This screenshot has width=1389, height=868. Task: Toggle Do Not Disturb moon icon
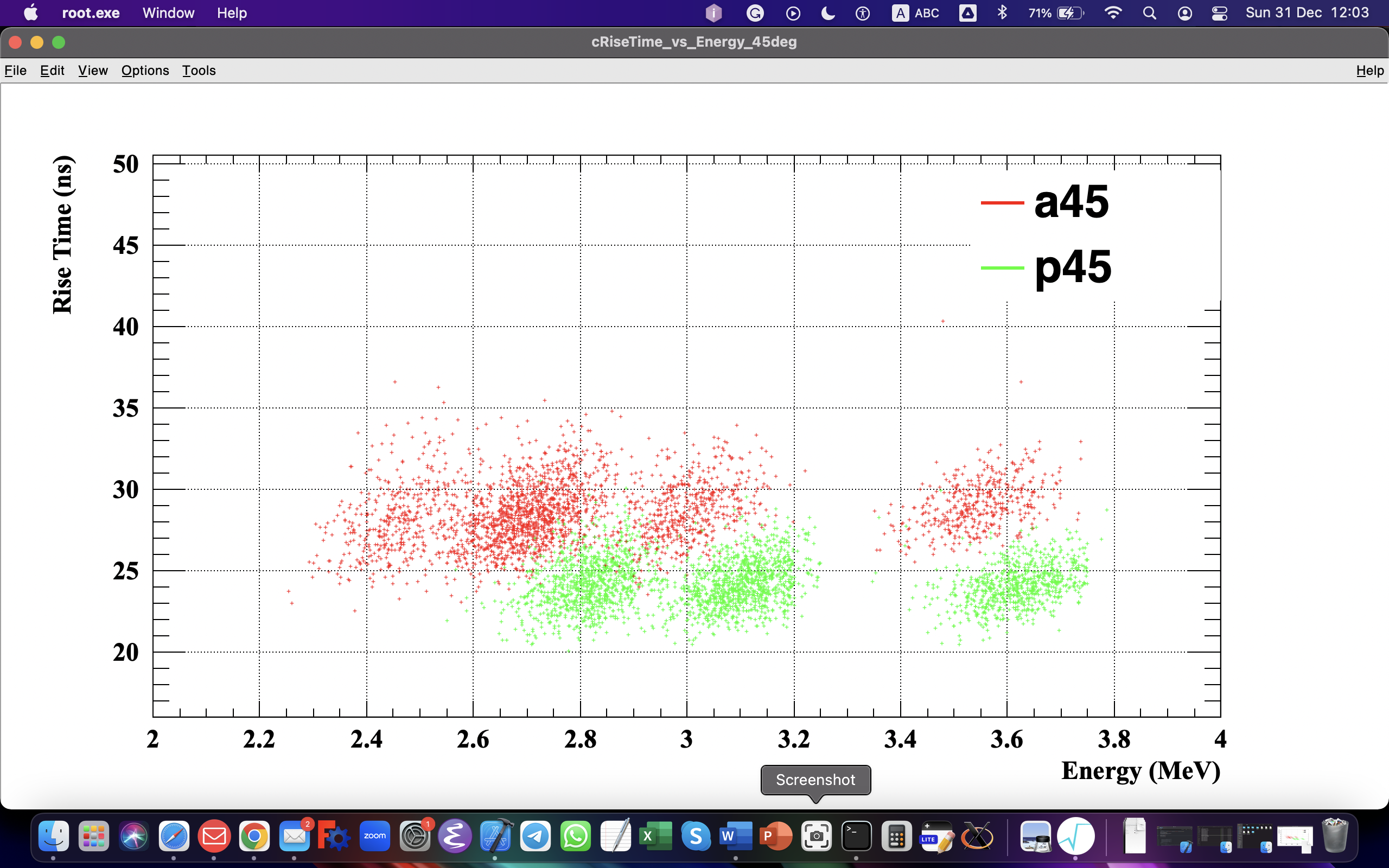click(x=827, y=12)
